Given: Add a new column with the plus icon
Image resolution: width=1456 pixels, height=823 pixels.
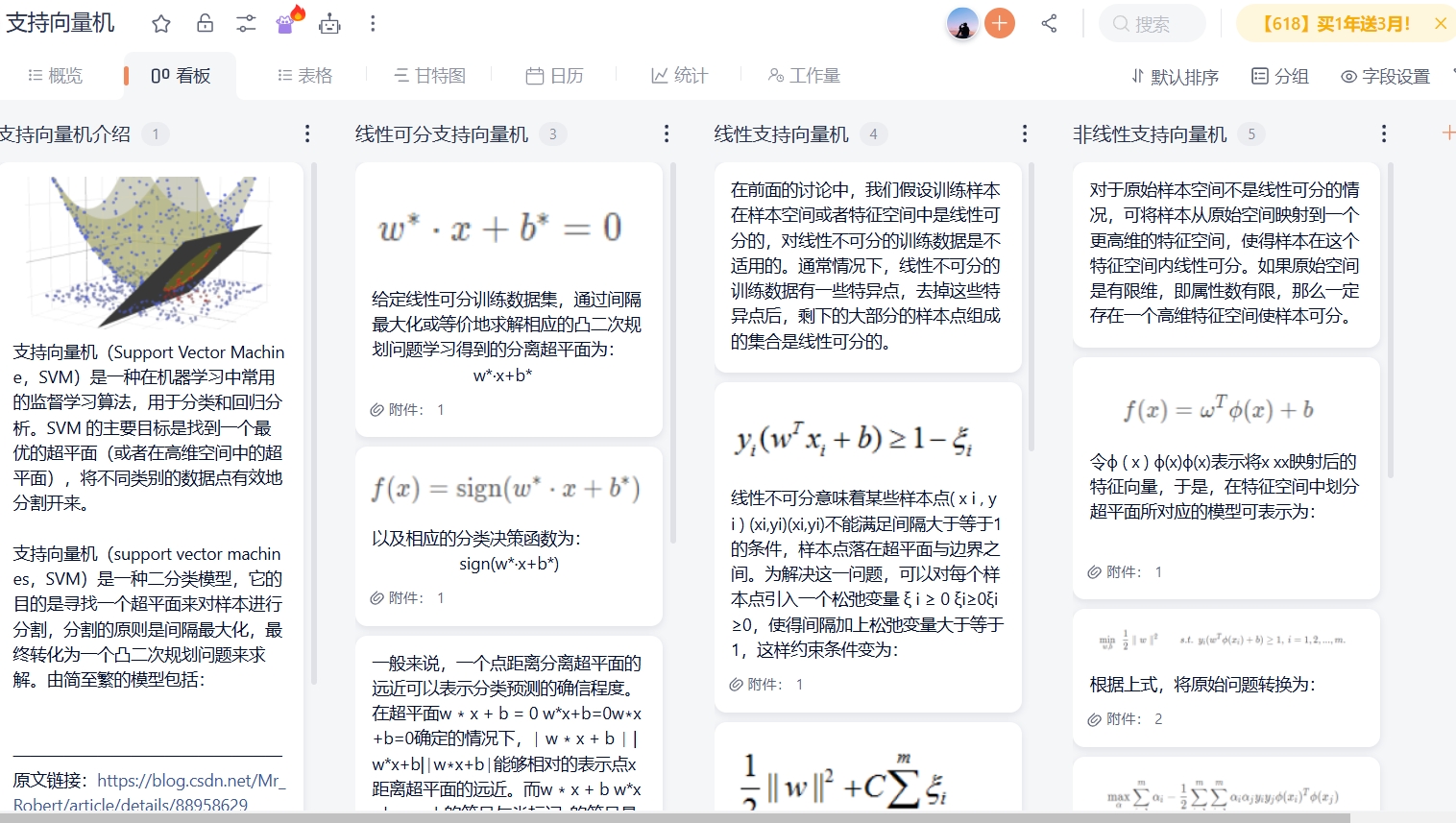Looking at the screenshot, I should point(1448,133).
